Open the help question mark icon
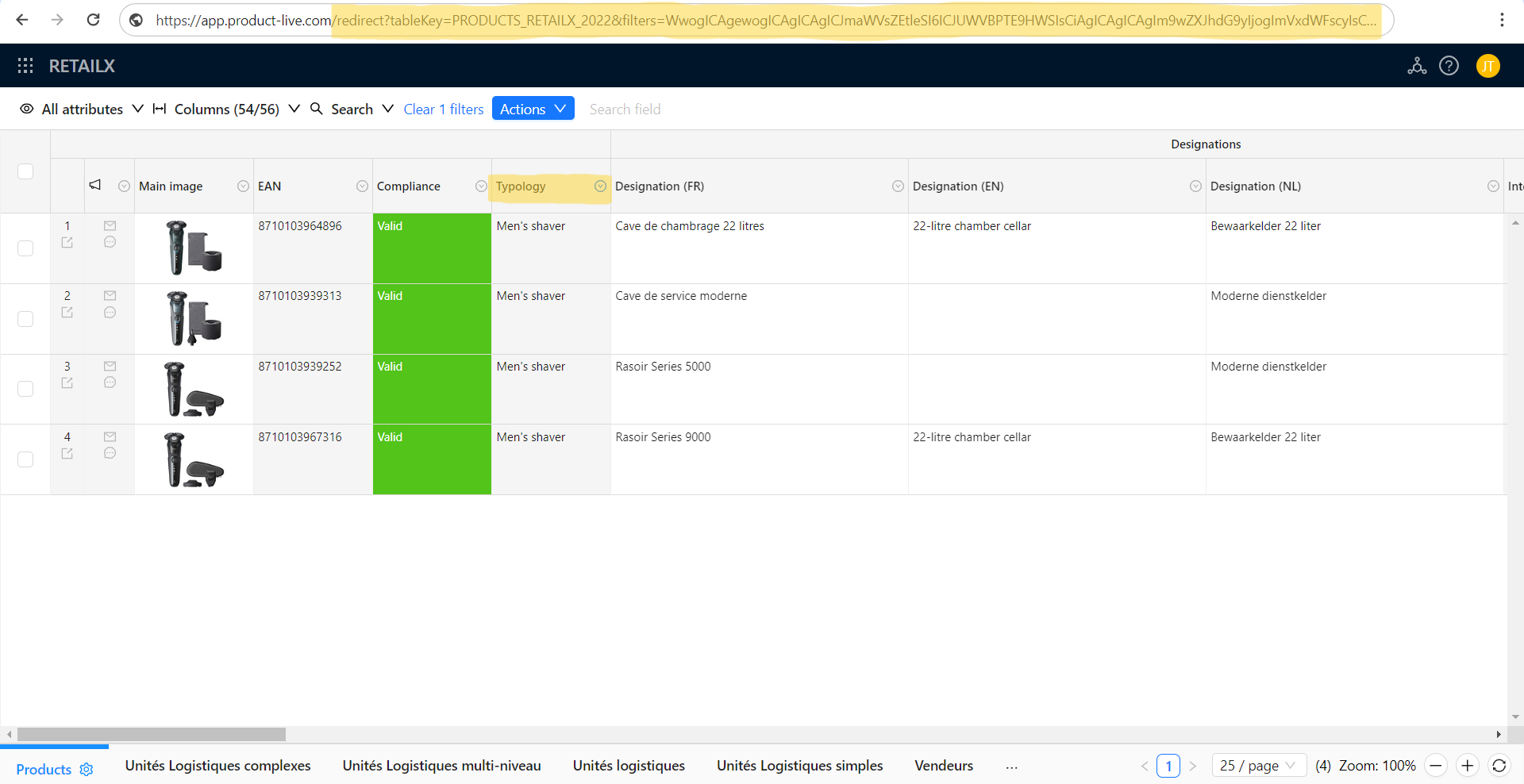 [x=1449, y=66]
